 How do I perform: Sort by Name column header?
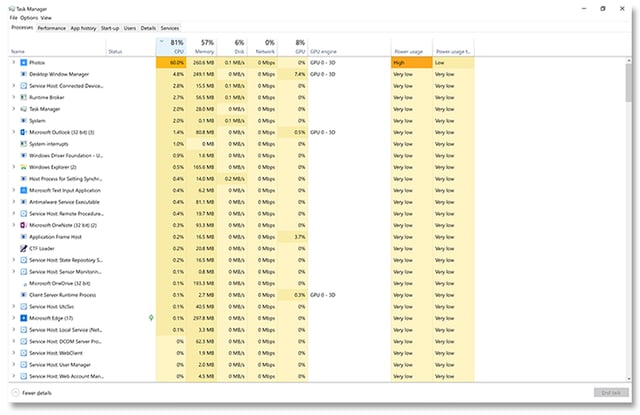tap(57, 47)
